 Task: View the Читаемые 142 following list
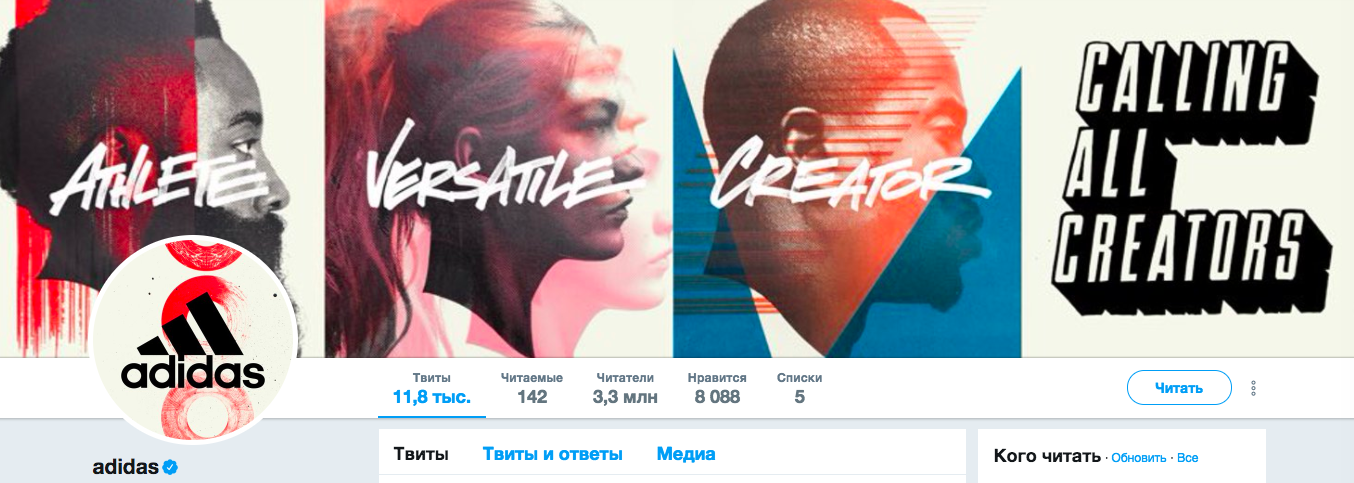[x=532, y=388]
